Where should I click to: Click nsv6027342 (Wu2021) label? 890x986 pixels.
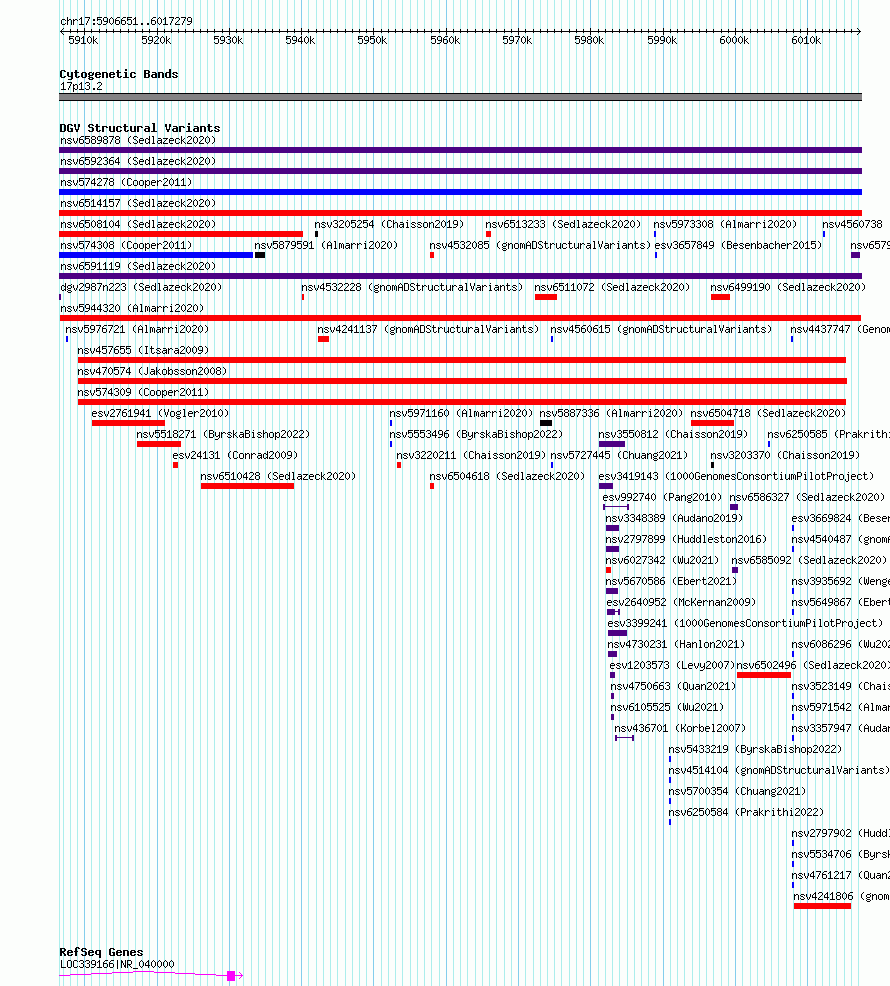(x=662, y=560)
